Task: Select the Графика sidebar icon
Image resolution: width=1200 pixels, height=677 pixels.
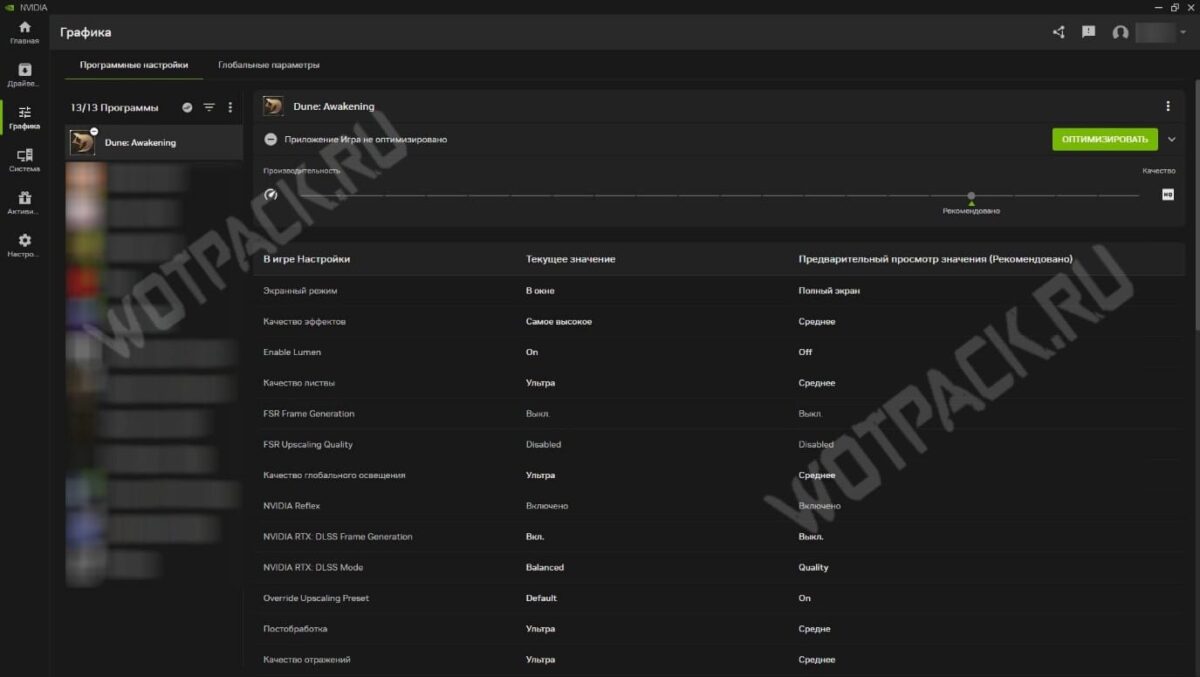Action: click(24, 118)
